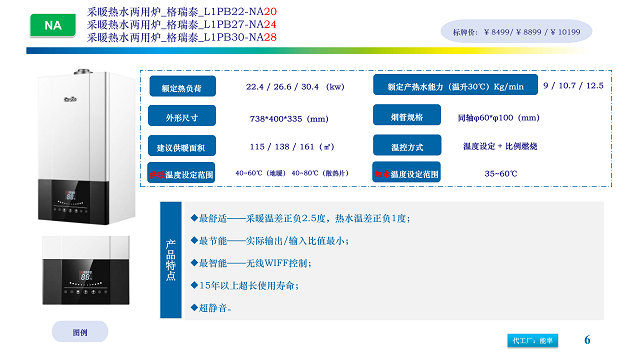Click the 额定产热水能力 label

pos(455,85)
